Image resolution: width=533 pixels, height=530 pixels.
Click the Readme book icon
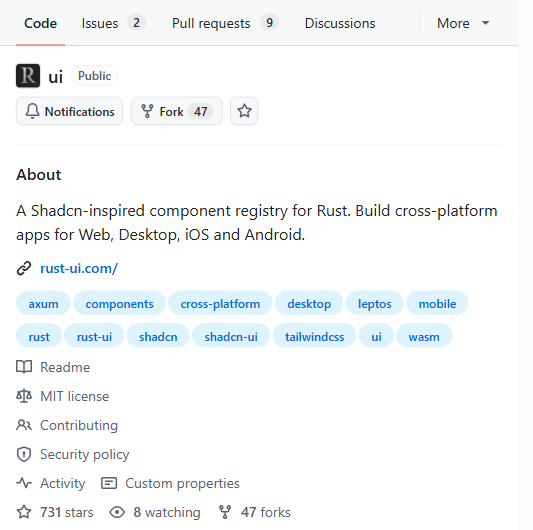(x=24, y=367)
